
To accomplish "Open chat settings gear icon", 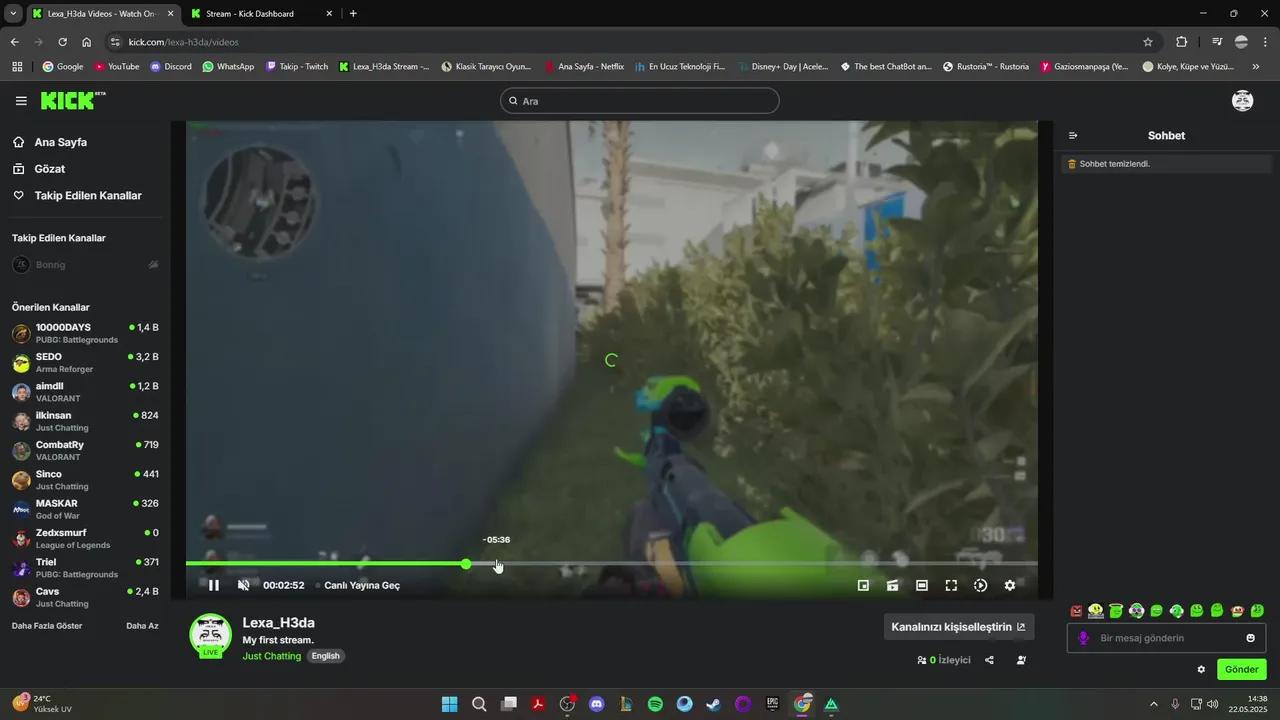I will point(1201,669).
